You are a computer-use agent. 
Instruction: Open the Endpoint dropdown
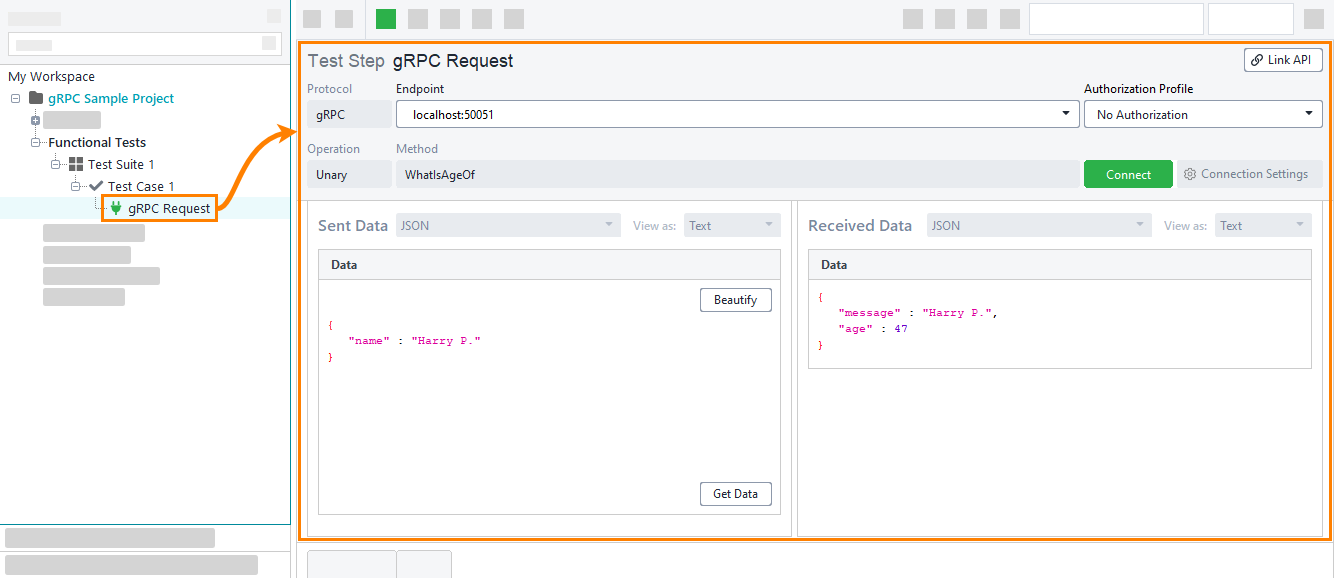(x=1064, y=113)
